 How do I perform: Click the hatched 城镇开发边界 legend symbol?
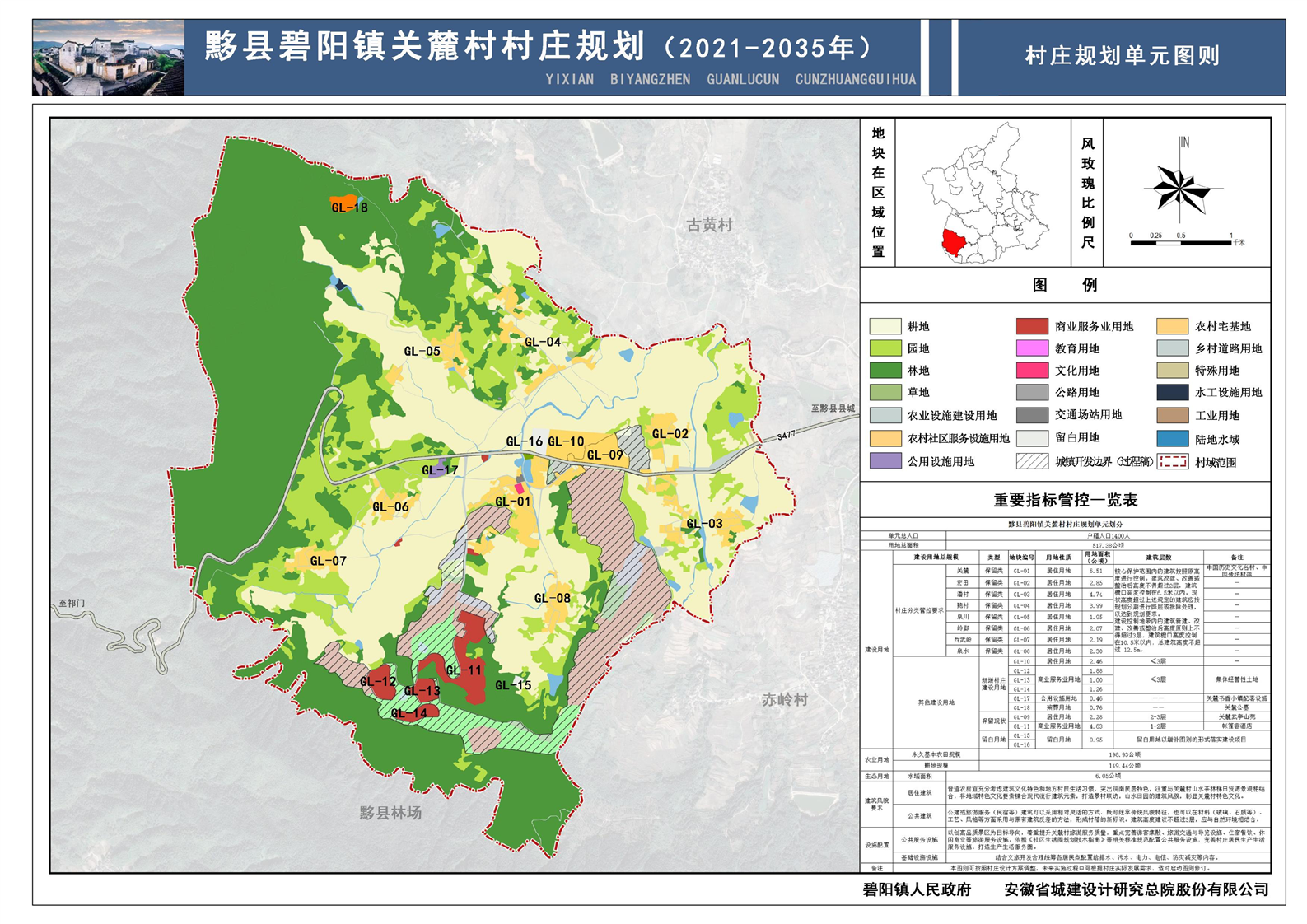[1032, 461]
